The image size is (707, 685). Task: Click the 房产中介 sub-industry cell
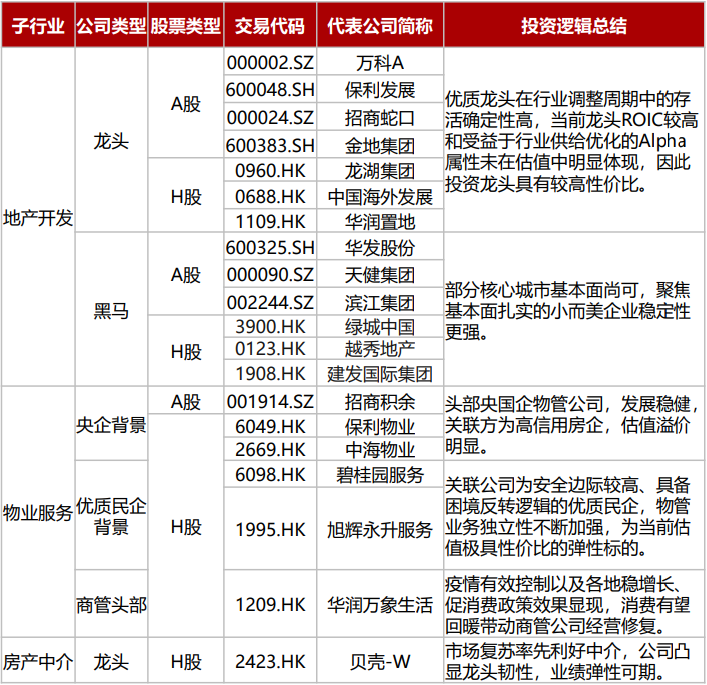click(38, 661)
